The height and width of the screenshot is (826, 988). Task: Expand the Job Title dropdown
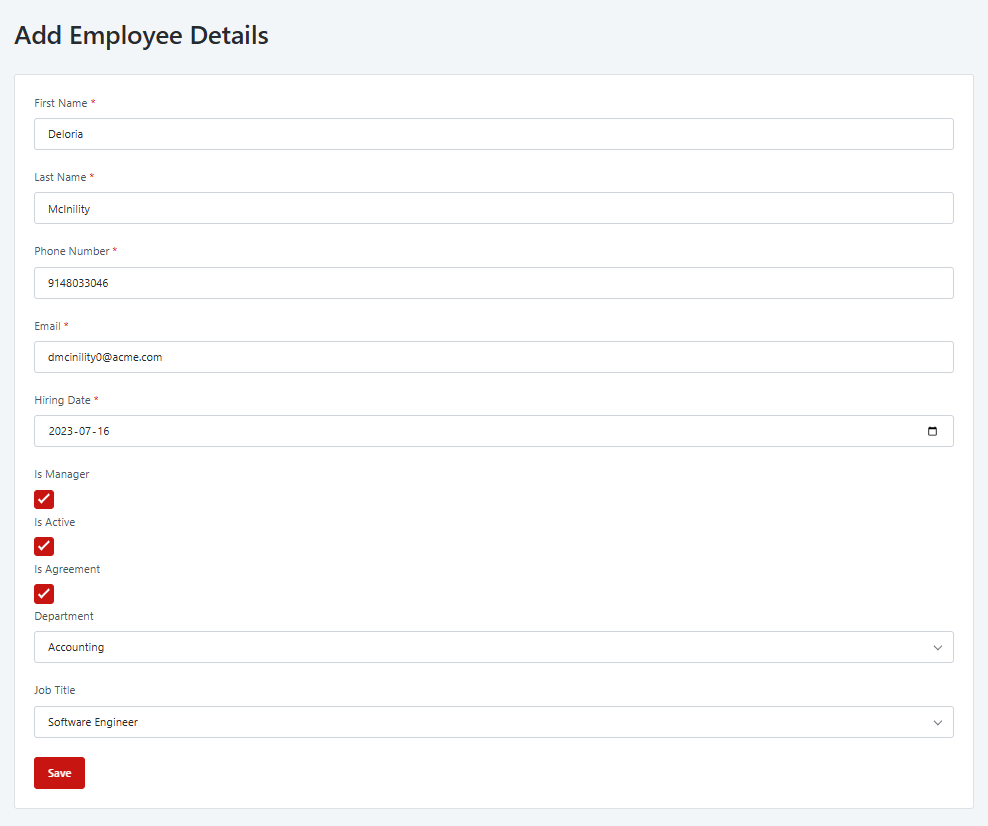pos(493,722)
